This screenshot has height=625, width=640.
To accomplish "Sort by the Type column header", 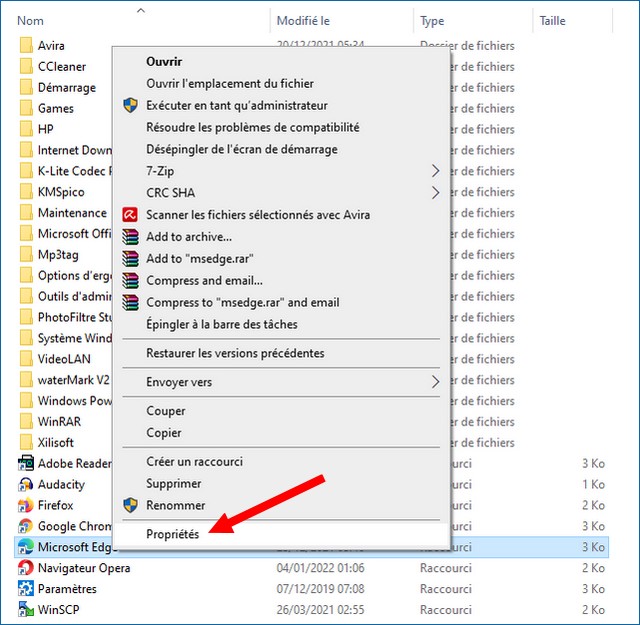I will (432, 21).
